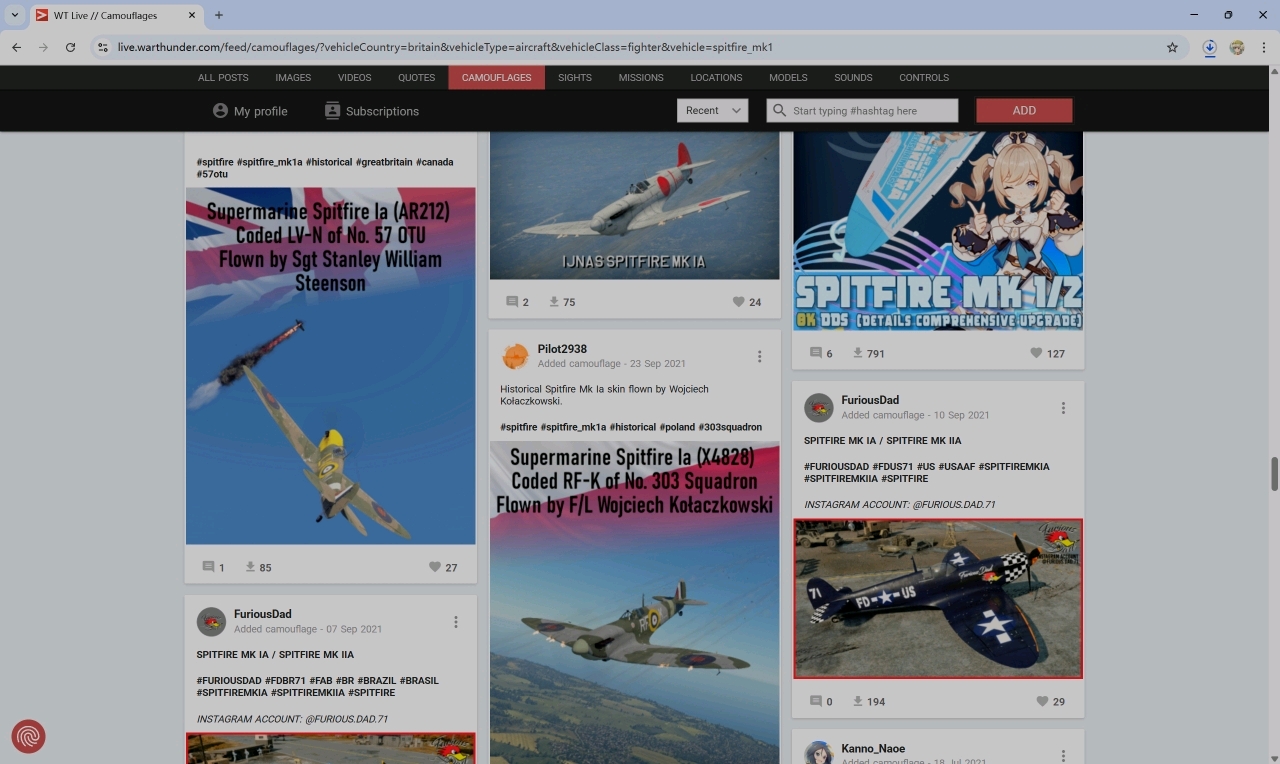View site information icon in address bar
The height and width of the screenshot is (764, 1280).
click(102, 47)
